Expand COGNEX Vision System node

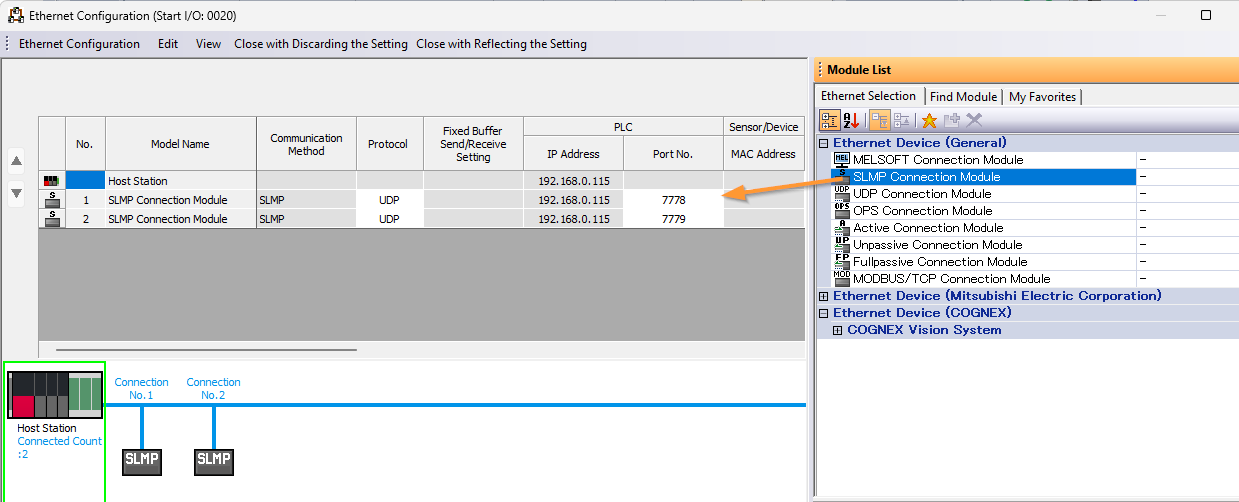[x=838, y=330]
